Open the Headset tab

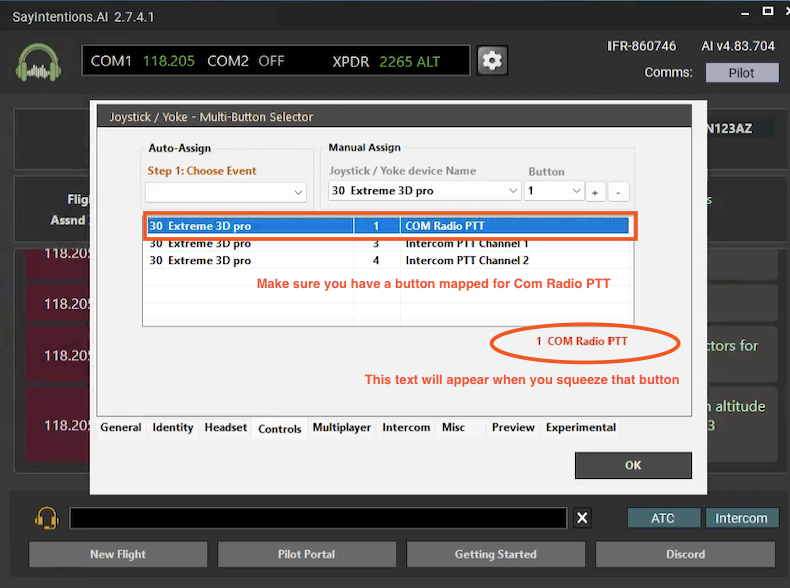click(x=226, y=427)
